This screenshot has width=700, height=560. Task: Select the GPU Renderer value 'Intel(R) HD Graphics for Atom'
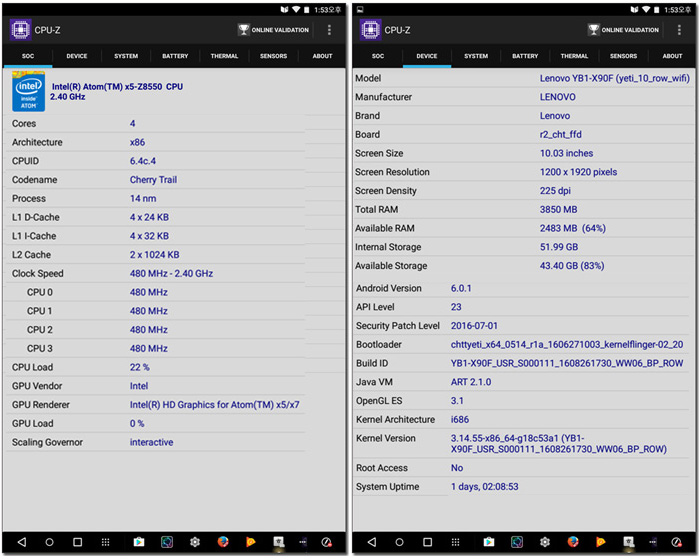214,405
